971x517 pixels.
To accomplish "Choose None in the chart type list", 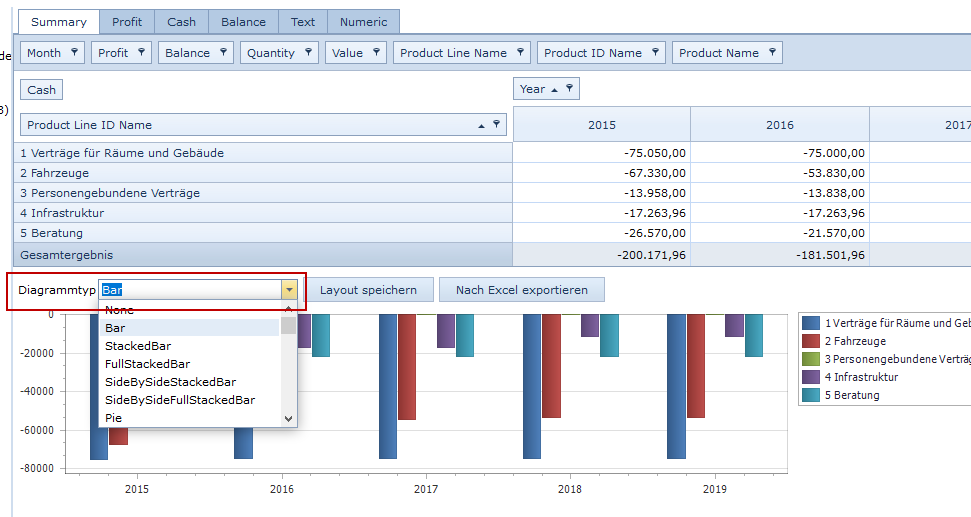I will [119, 310].
